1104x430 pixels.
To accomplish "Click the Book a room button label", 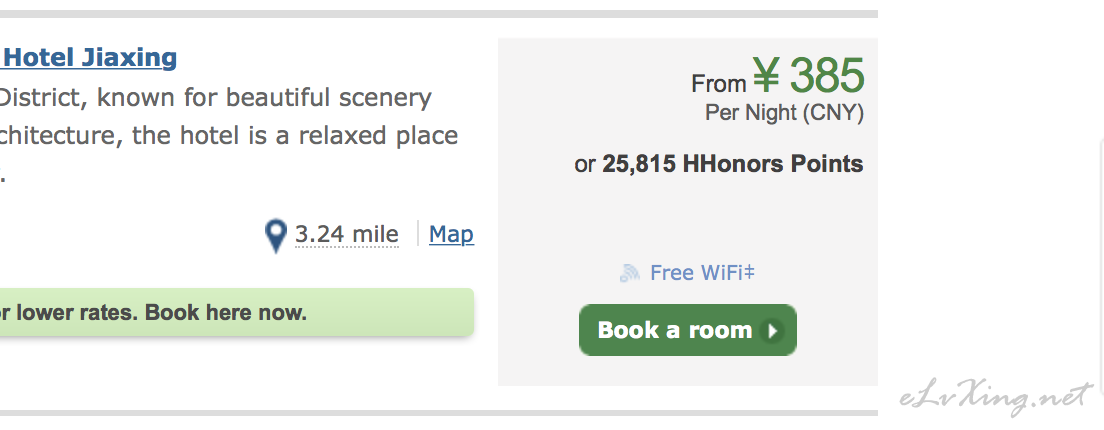I will pos(675,330).
